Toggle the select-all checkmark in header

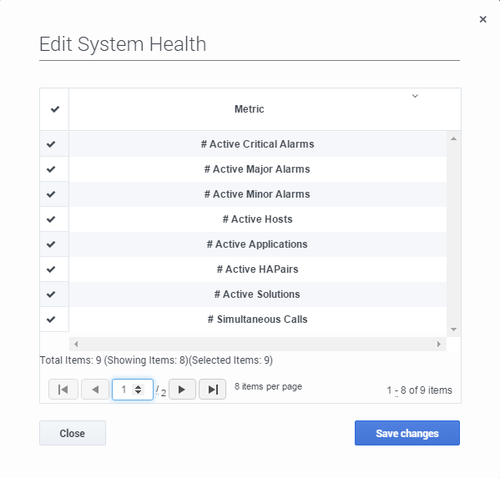(55, 109)
